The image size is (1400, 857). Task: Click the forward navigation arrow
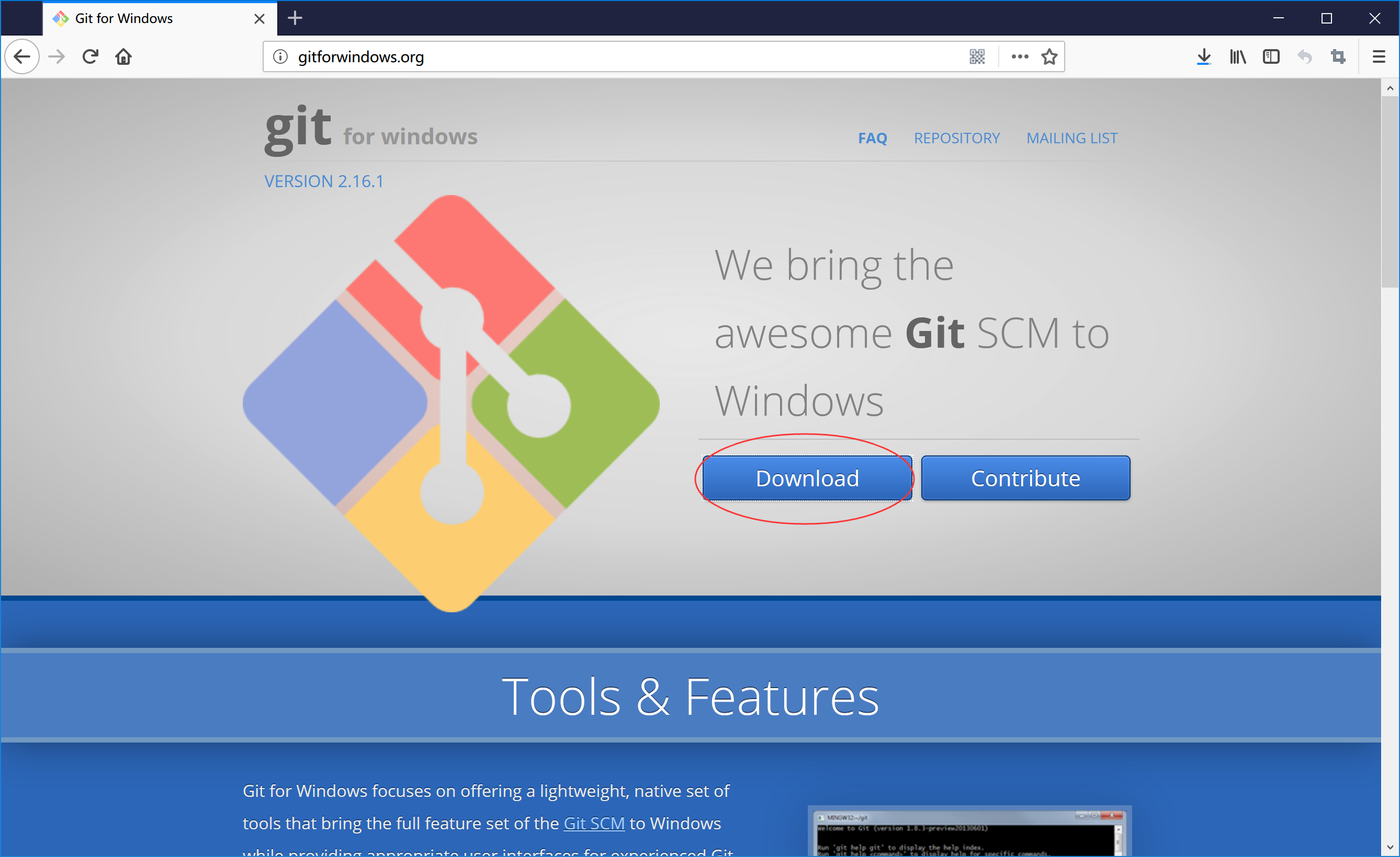coord(57,57)
